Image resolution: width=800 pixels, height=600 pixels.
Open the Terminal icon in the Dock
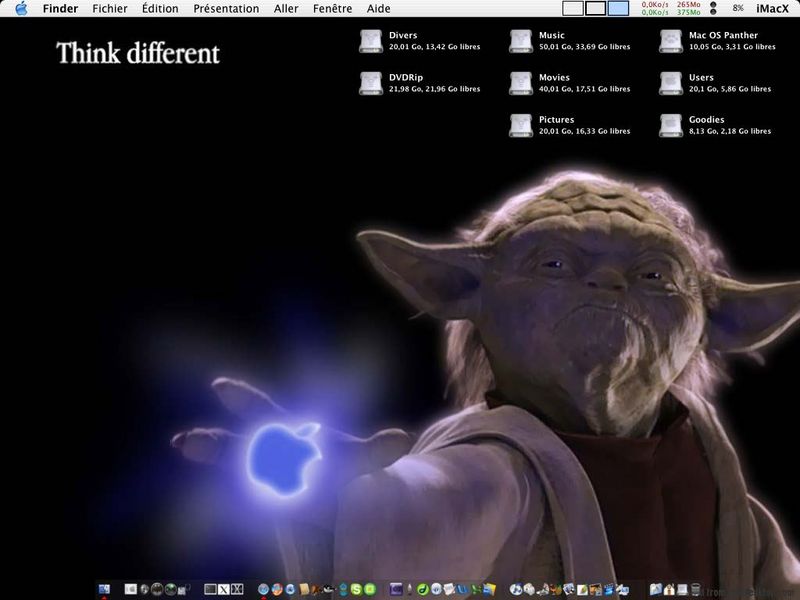click(210, 589)
